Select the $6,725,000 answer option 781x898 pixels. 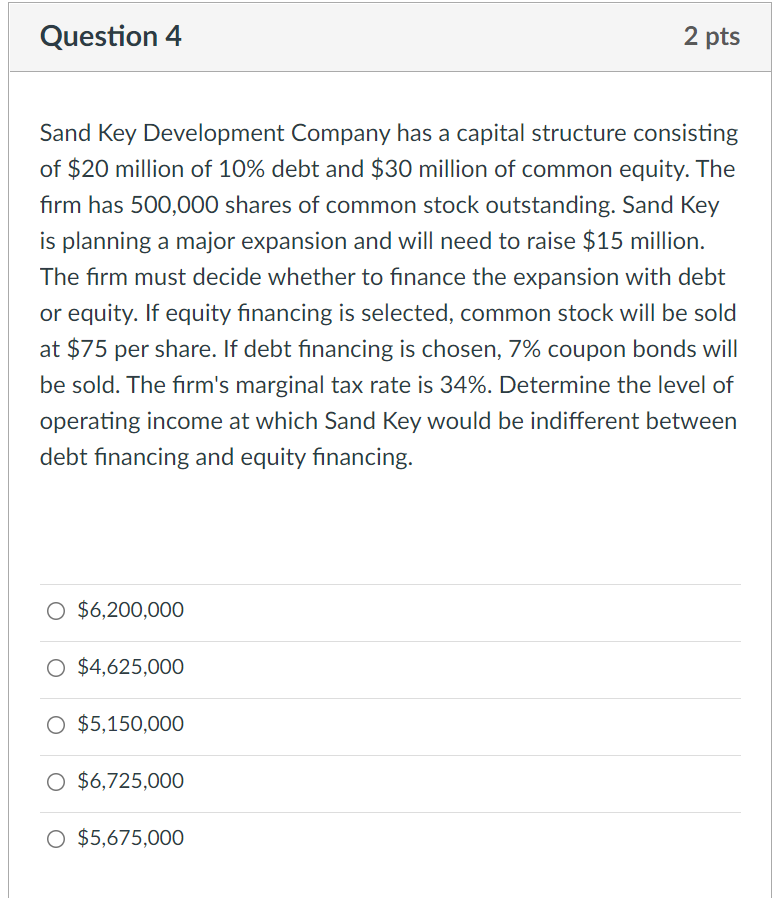(56, 781)
